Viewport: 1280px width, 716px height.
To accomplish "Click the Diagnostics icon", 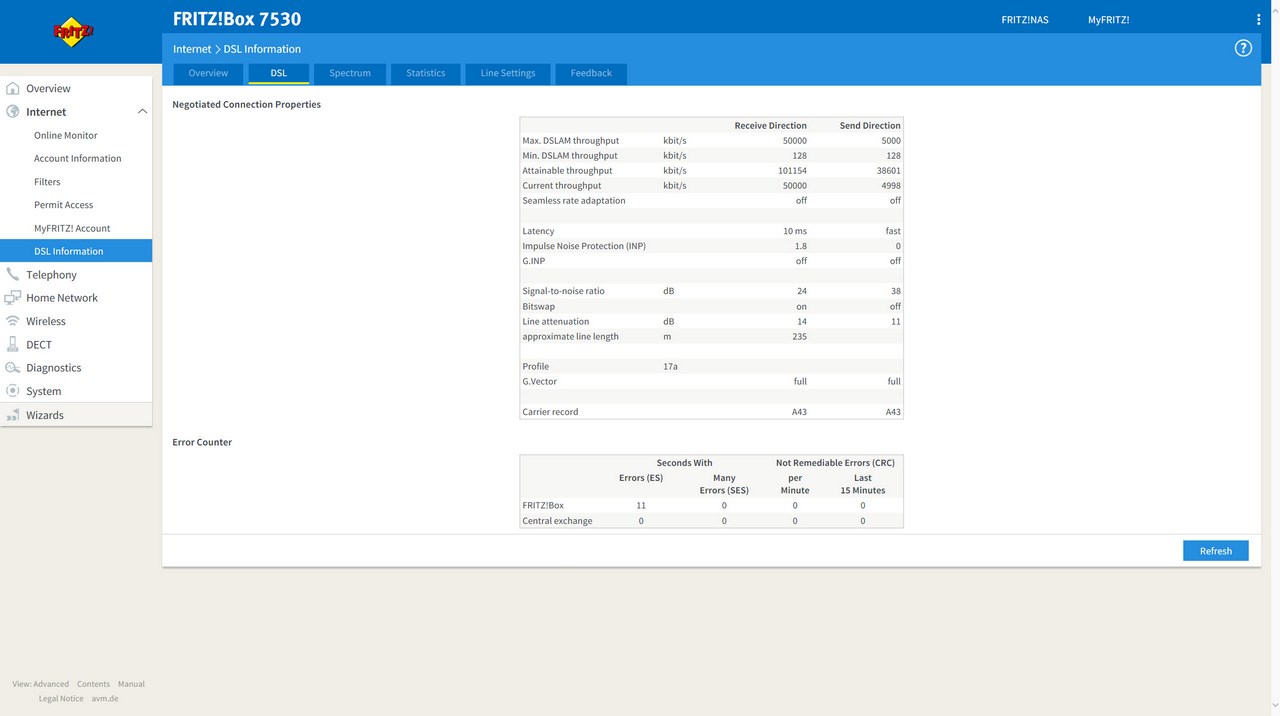I will 13,368.
